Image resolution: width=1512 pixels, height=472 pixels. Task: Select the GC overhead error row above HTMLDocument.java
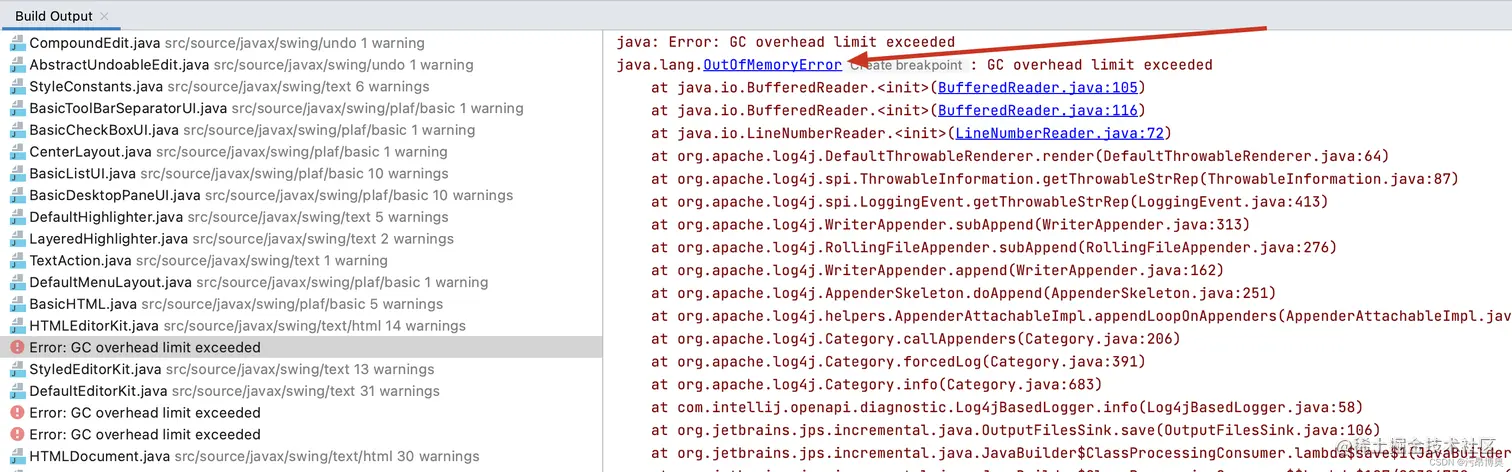tap(302, 435)
